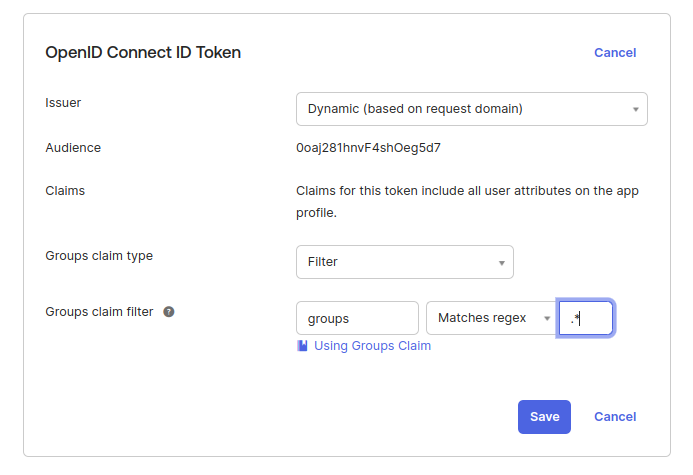Focus the groups claim name field

pyautogui.click(x=357, y=318)
